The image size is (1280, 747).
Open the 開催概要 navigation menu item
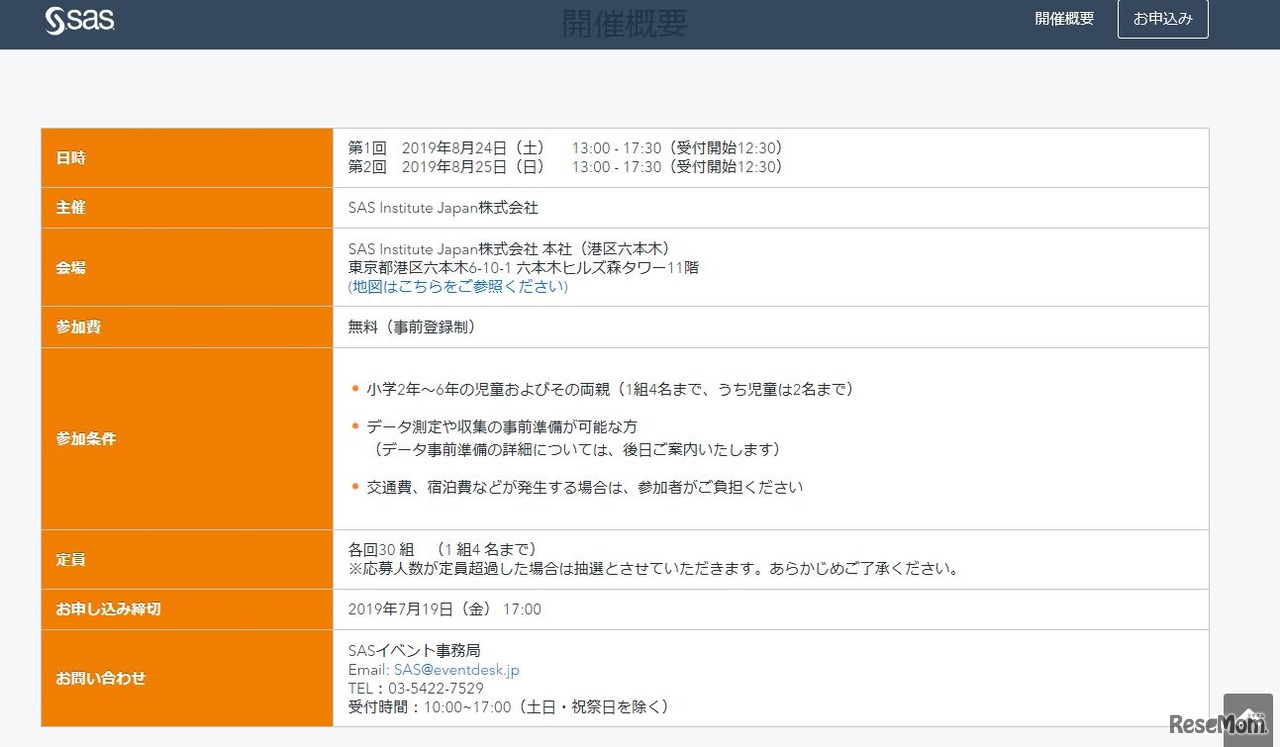coord(1064,18)
